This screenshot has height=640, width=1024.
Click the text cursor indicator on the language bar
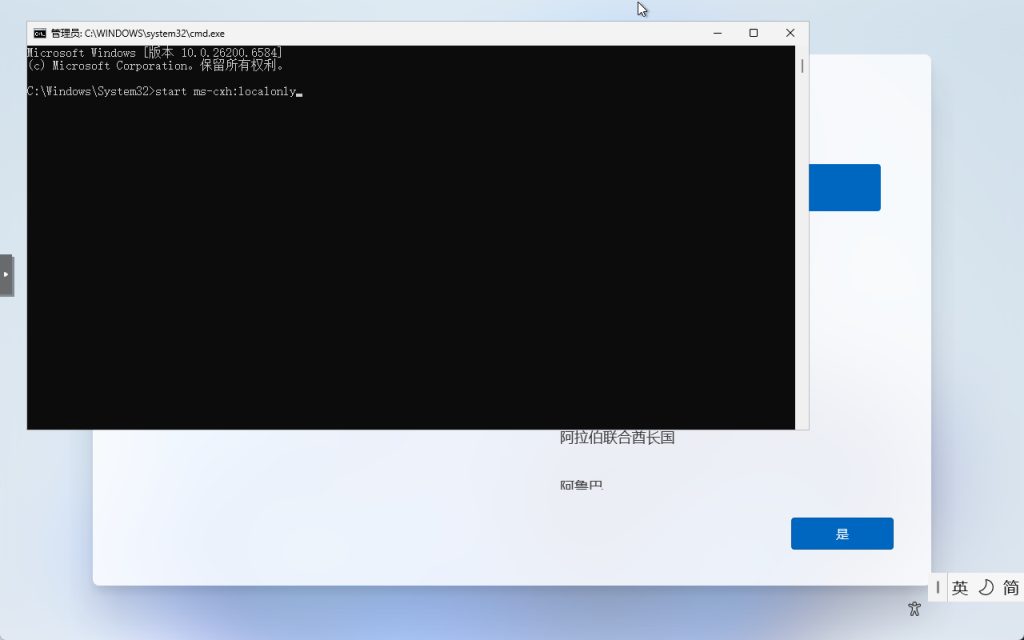[938, 587]
